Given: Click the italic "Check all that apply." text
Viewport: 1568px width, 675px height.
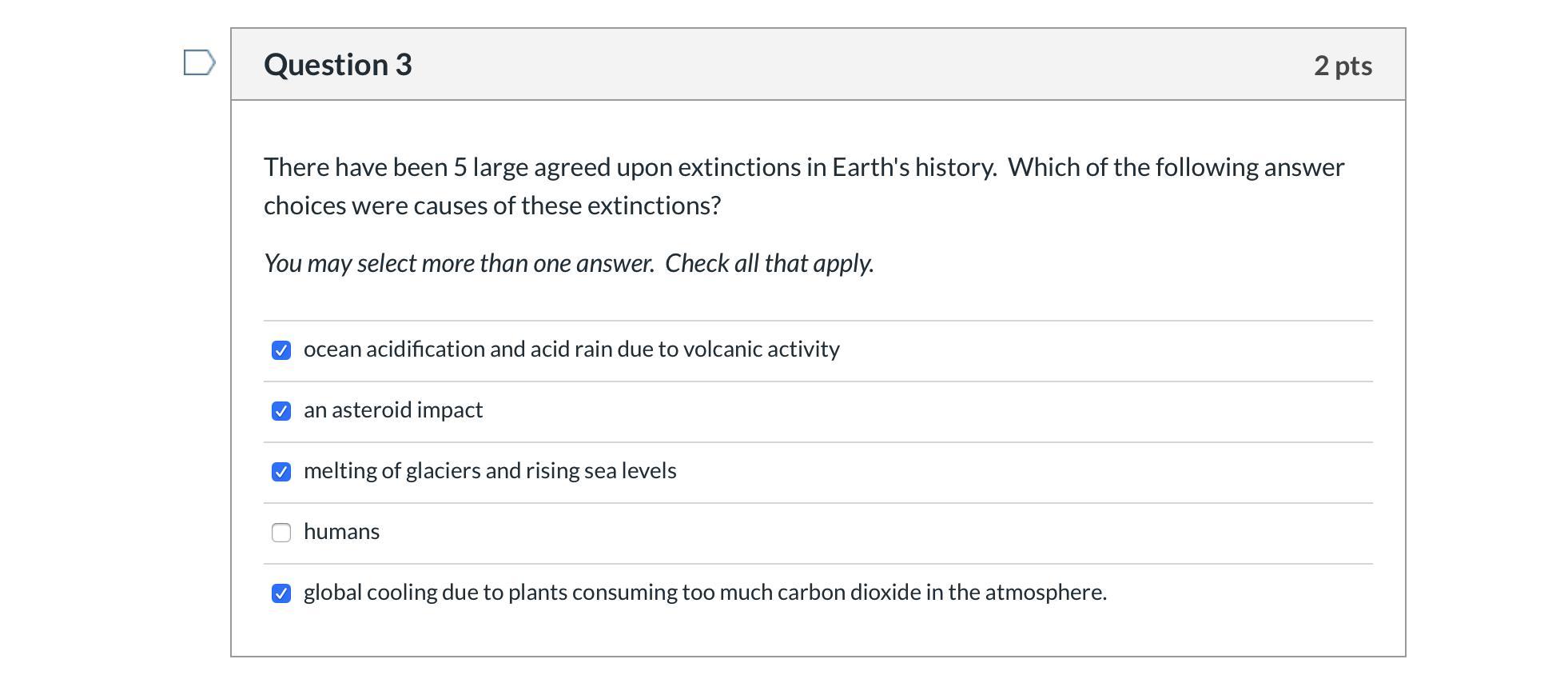Looking at the screenshot, I should coord(769,263).
